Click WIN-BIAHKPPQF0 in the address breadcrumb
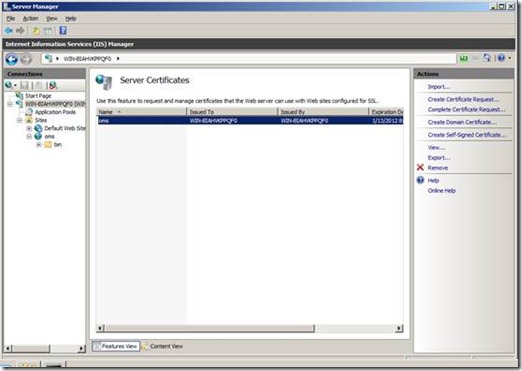The image size is (522, 371). [x=87, y=59]
